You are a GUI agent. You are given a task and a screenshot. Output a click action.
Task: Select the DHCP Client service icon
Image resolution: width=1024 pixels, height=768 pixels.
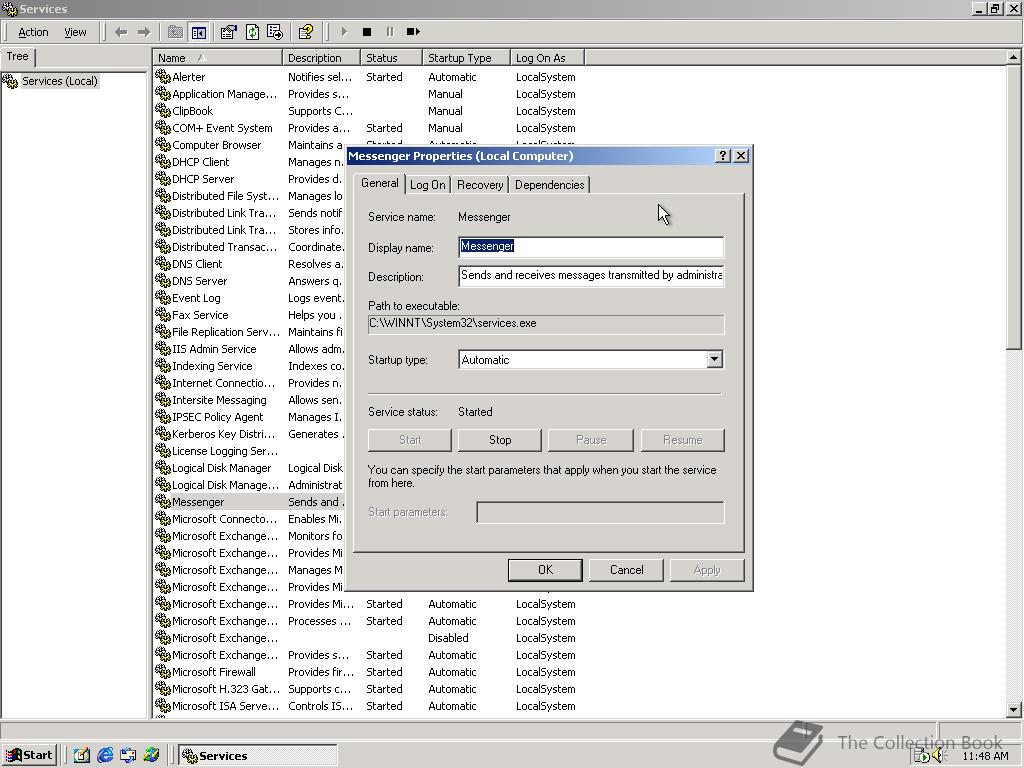[x=162, y=161]
